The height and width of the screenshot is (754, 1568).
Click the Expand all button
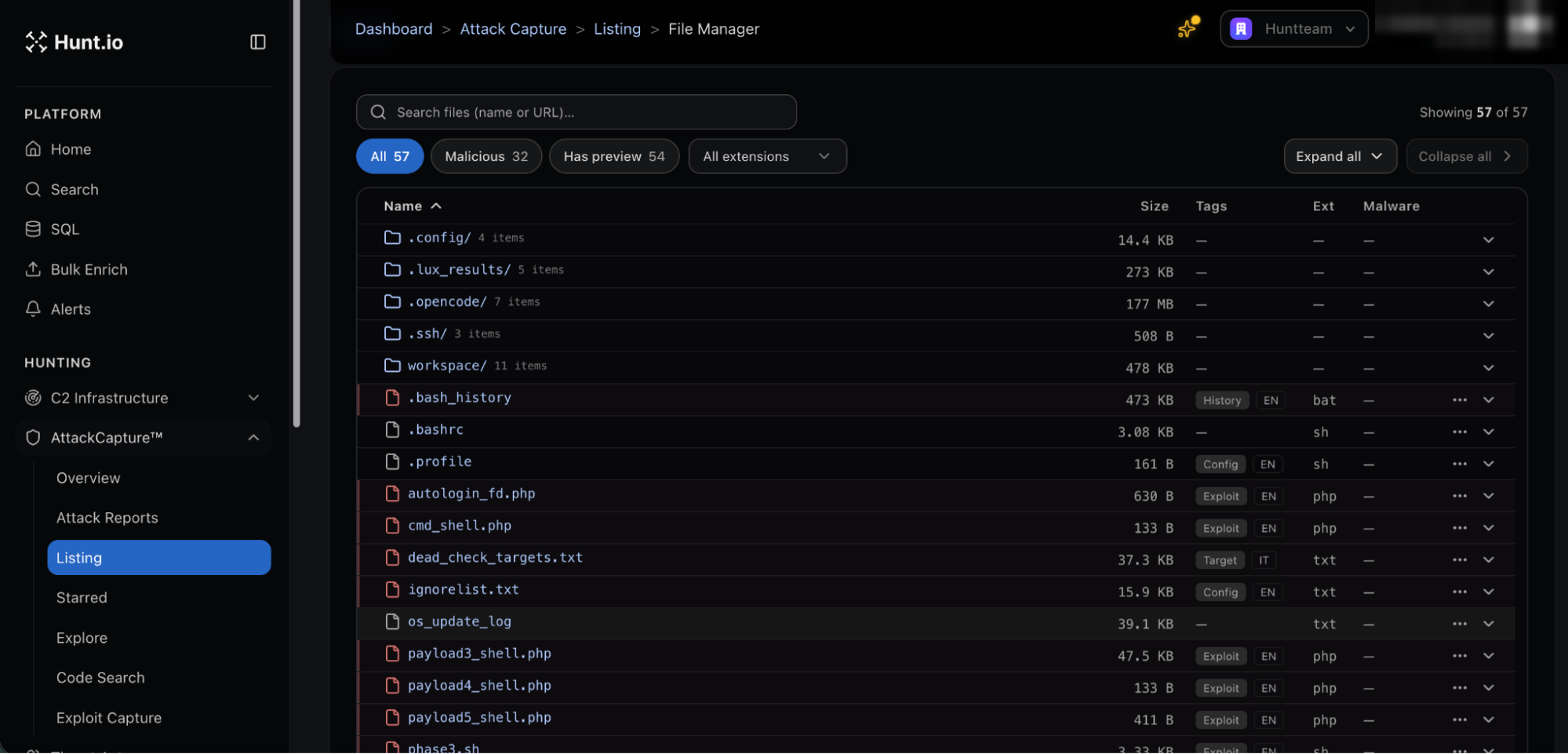coord(1340,156)
